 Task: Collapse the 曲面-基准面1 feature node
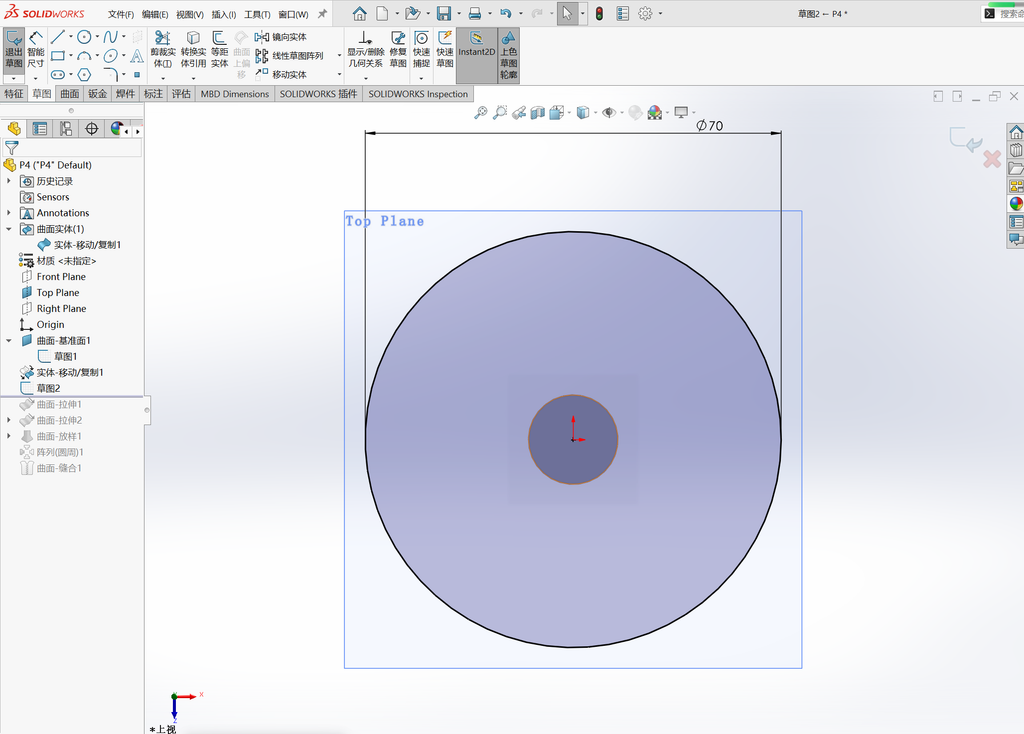point(8,340)
